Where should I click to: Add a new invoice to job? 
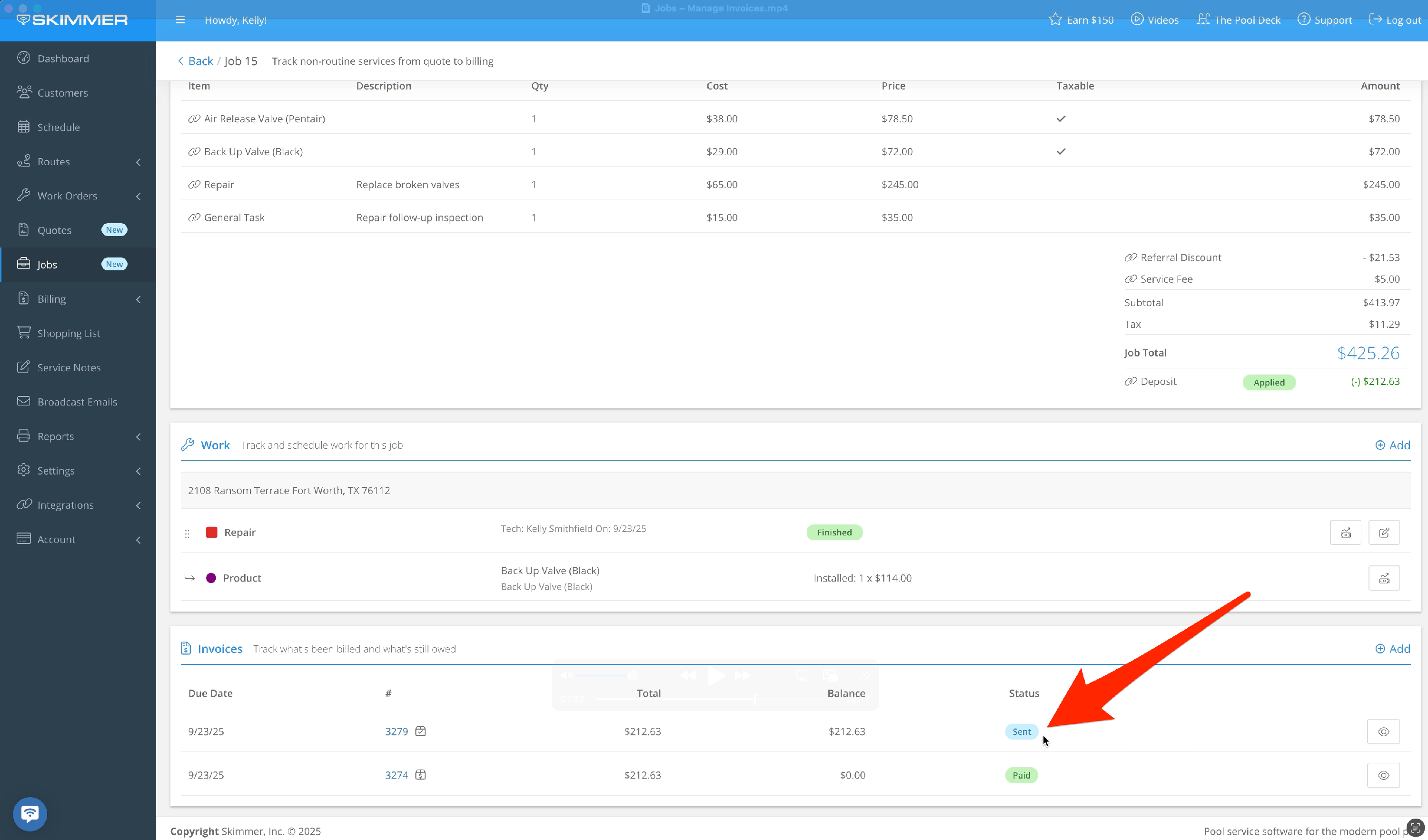(1392, 649)
